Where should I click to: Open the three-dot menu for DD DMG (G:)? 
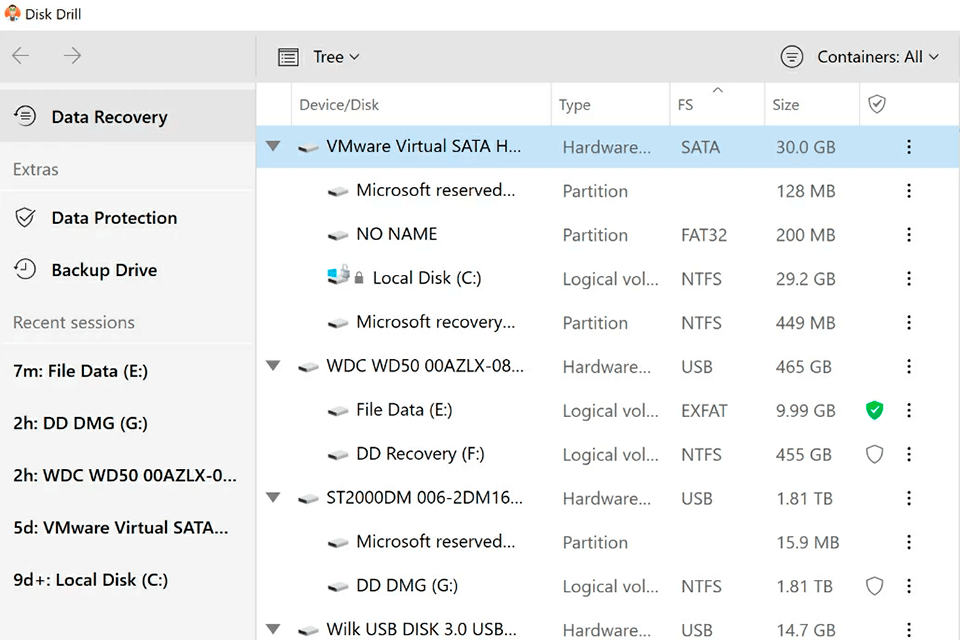[908, 586]
